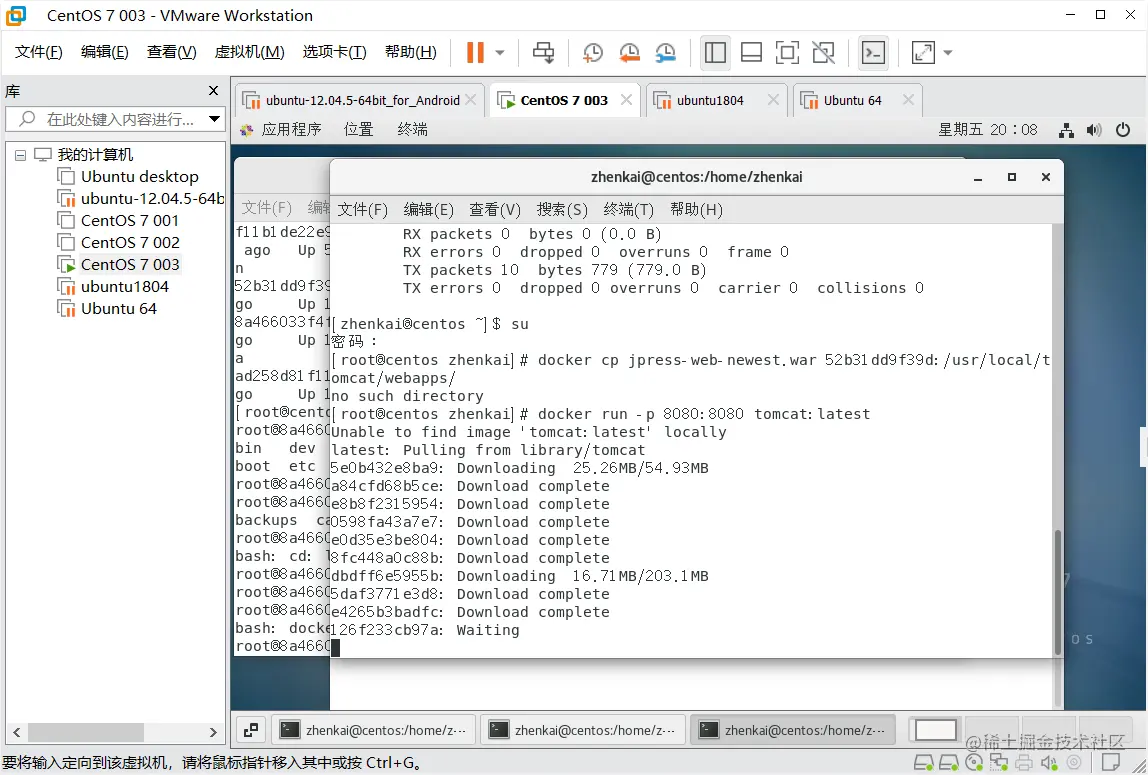The width and height of the screenshot is (1148, 775).
Task: Enter full screen mode
Action: 787,52
